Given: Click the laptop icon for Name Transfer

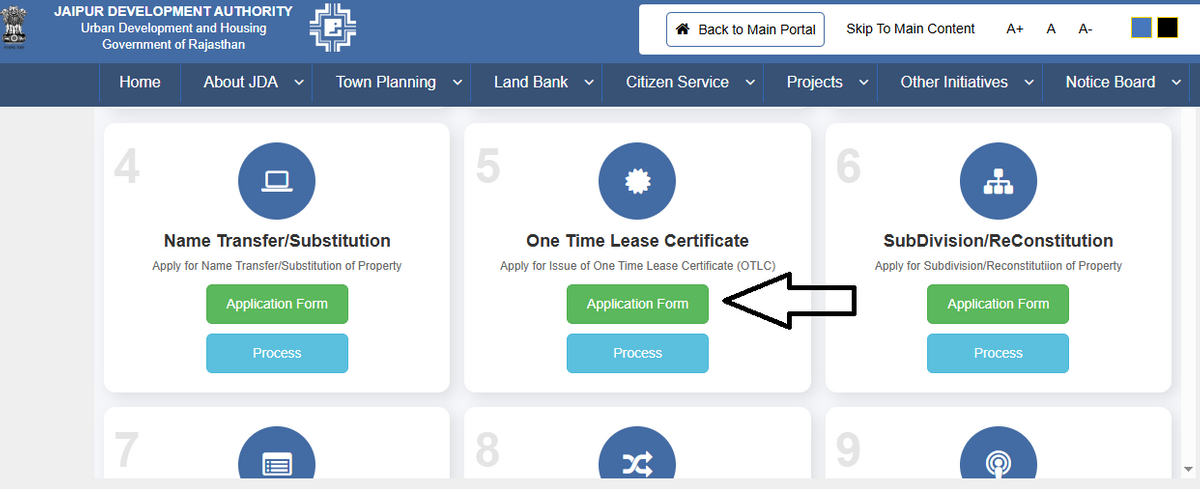Looking at the screenshot, I should pos(276,181).
